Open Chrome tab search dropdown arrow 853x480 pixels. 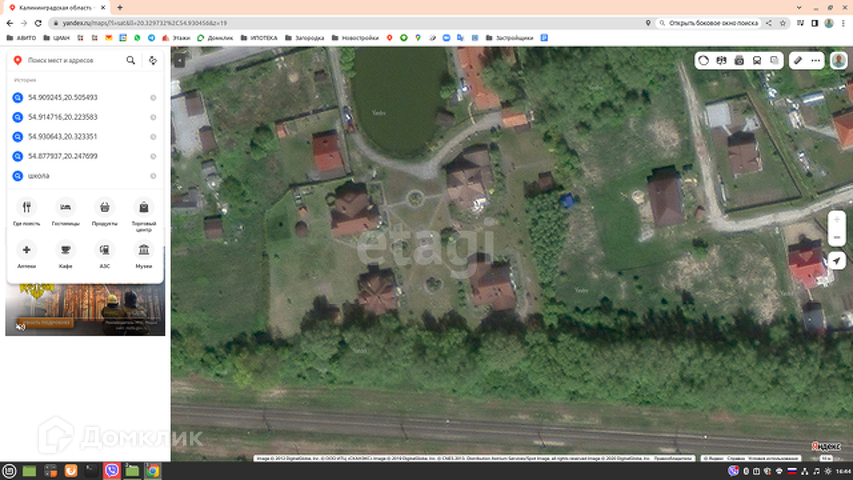point(799,8)
